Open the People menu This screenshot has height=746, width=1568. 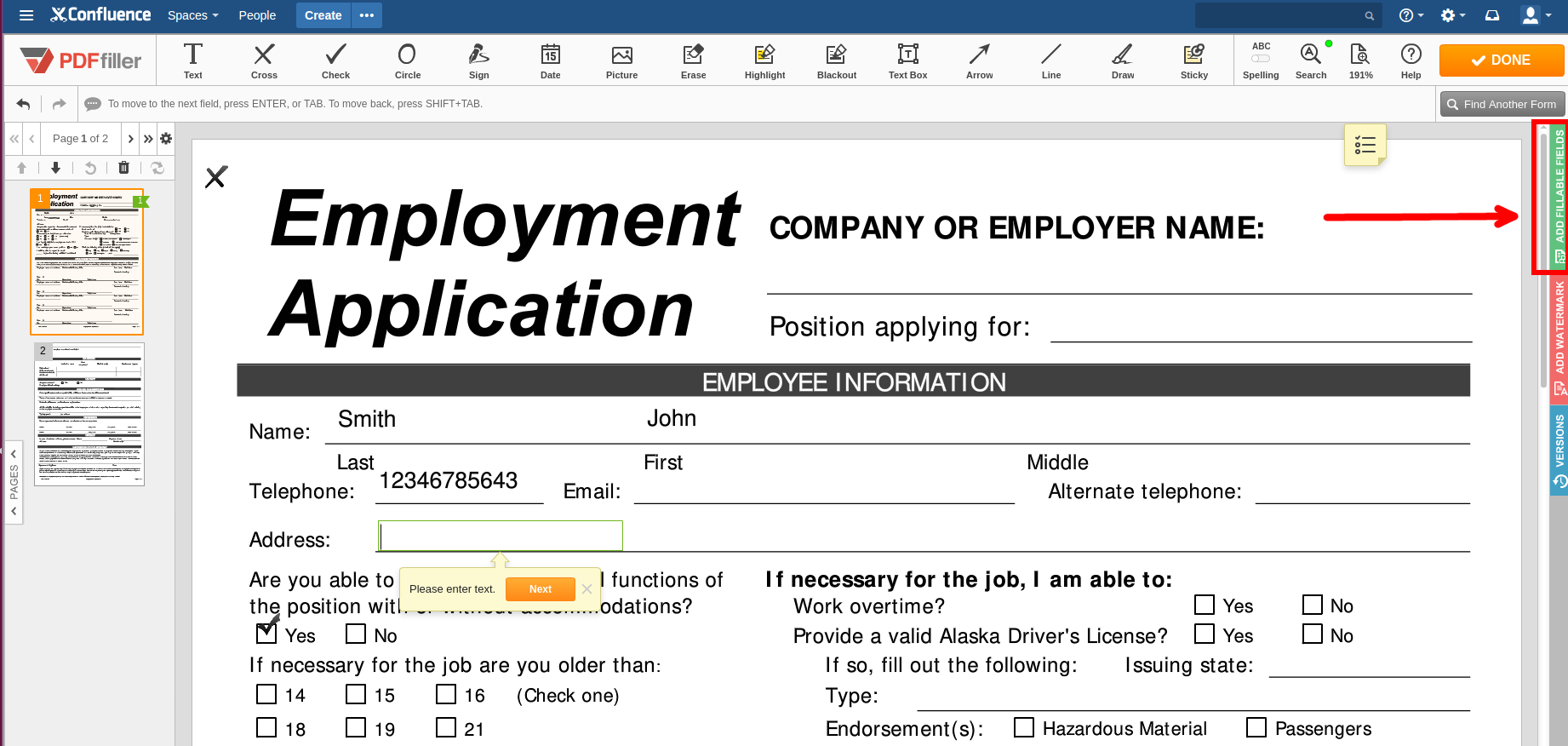coord(257,15)
